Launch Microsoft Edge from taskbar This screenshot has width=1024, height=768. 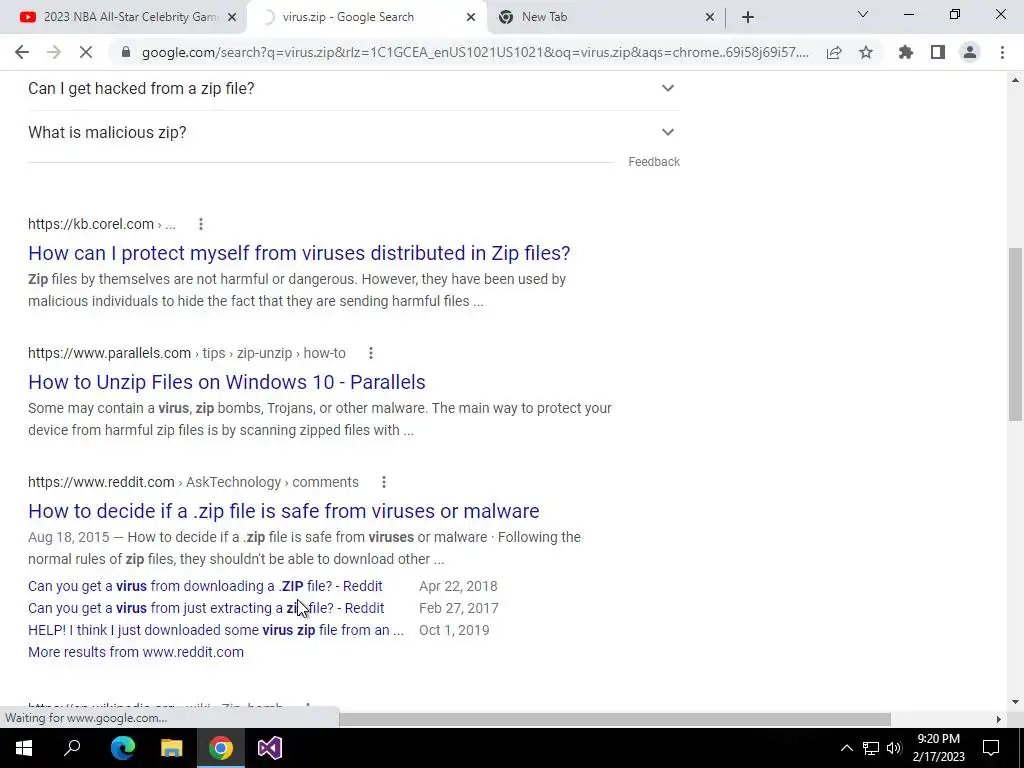tap(122, 748)
